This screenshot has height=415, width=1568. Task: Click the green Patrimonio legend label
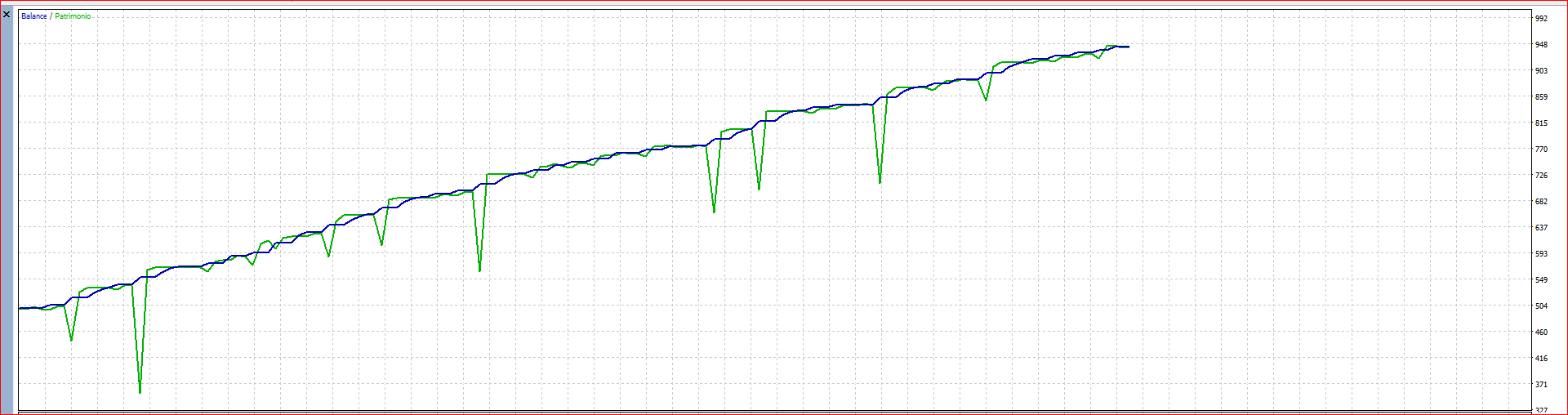(x=73, y=16)
